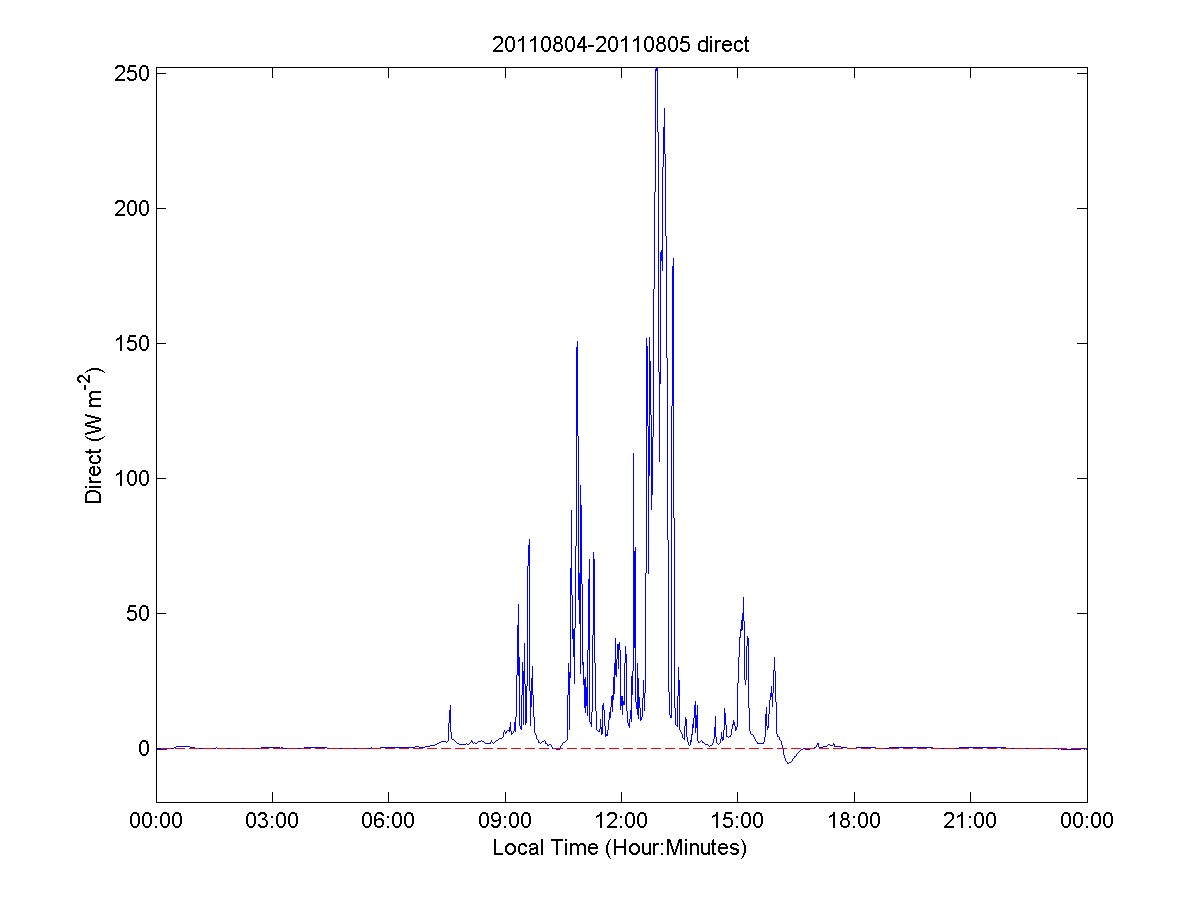Click the 0 y-axis tick label

coord(143,749)
